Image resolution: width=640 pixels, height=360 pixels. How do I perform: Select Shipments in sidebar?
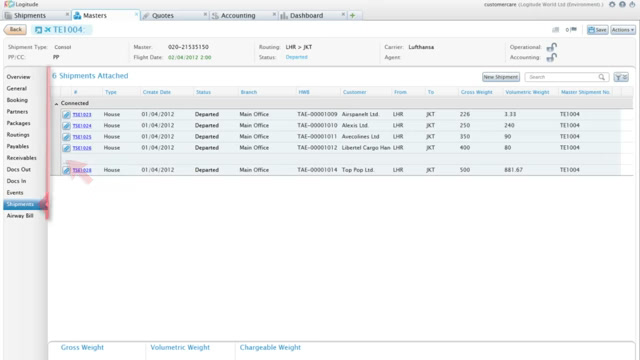click(24, 204)
